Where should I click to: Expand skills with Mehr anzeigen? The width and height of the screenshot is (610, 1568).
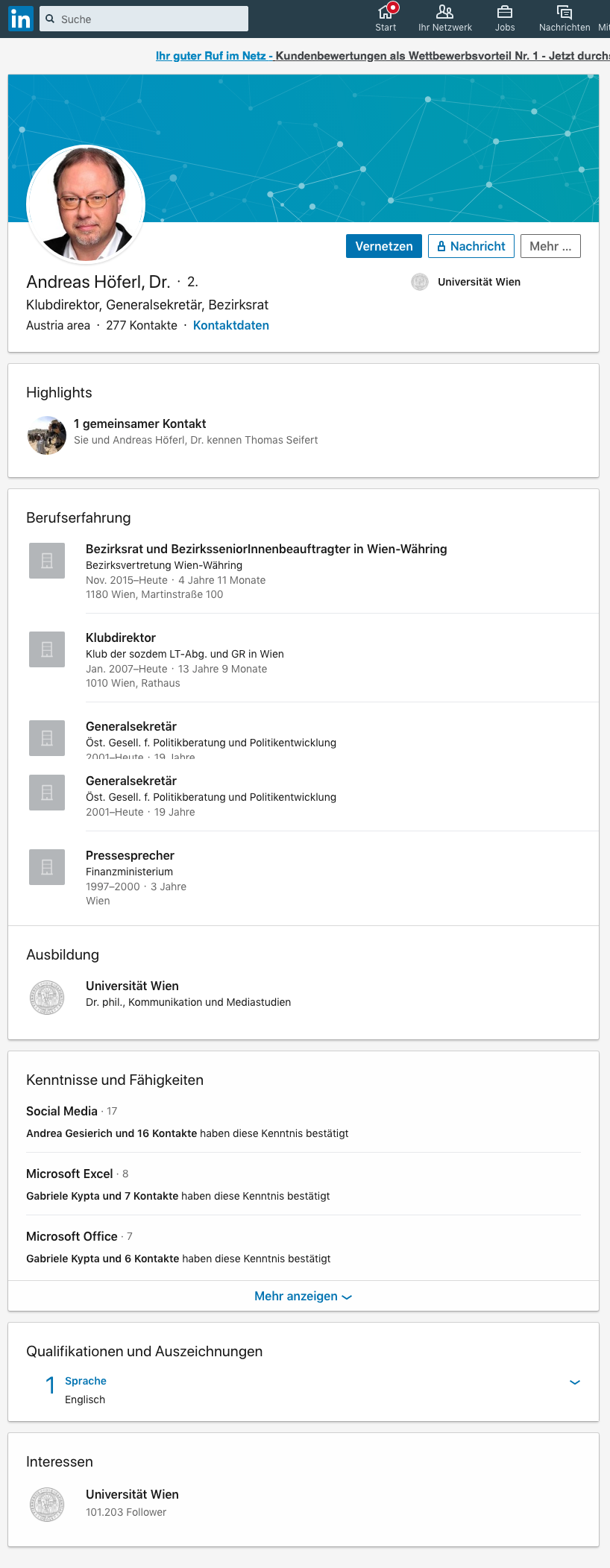tap(304, 1296)
